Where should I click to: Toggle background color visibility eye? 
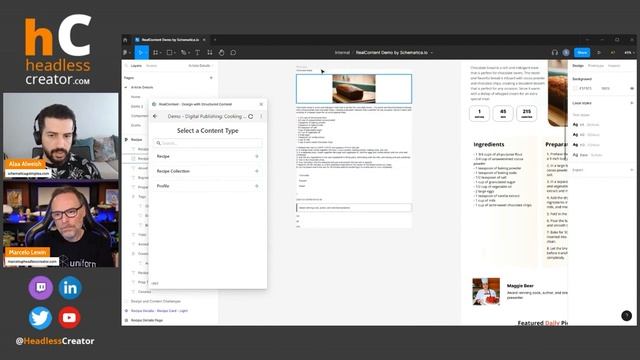pyautogui.click(x=632, y=88)
